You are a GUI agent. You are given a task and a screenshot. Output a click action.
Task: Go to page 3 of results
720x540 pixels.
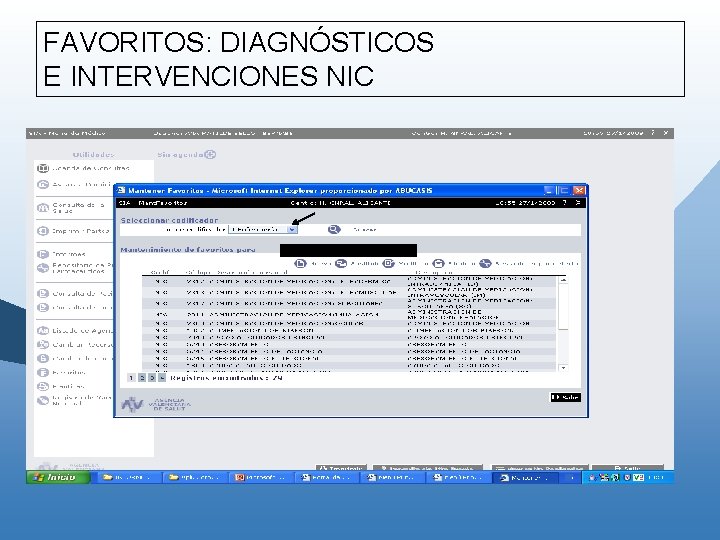[152, 378]
